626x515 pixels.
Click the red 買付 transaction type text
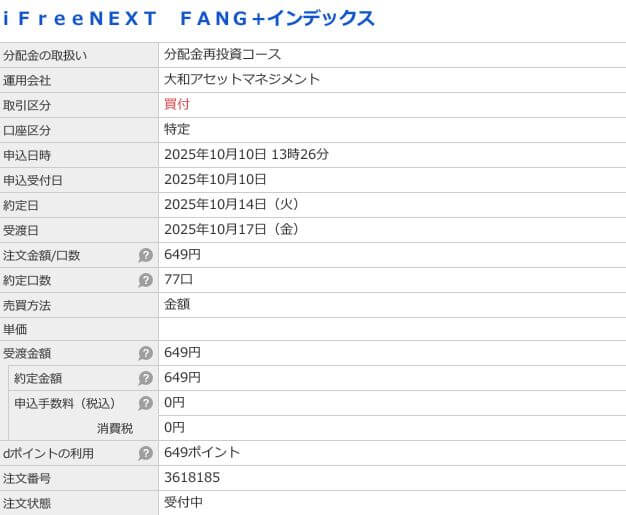point(177,104)
